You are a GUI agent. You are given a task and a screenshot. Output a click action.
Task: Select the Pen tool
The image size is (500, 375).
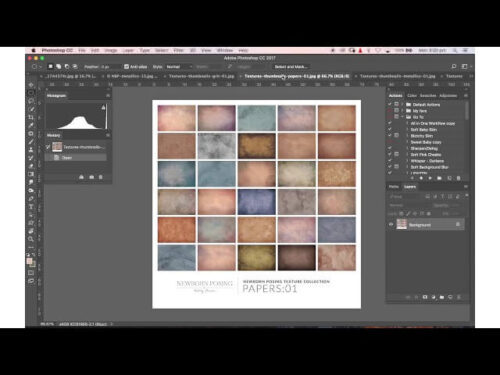tap(31, 198)
